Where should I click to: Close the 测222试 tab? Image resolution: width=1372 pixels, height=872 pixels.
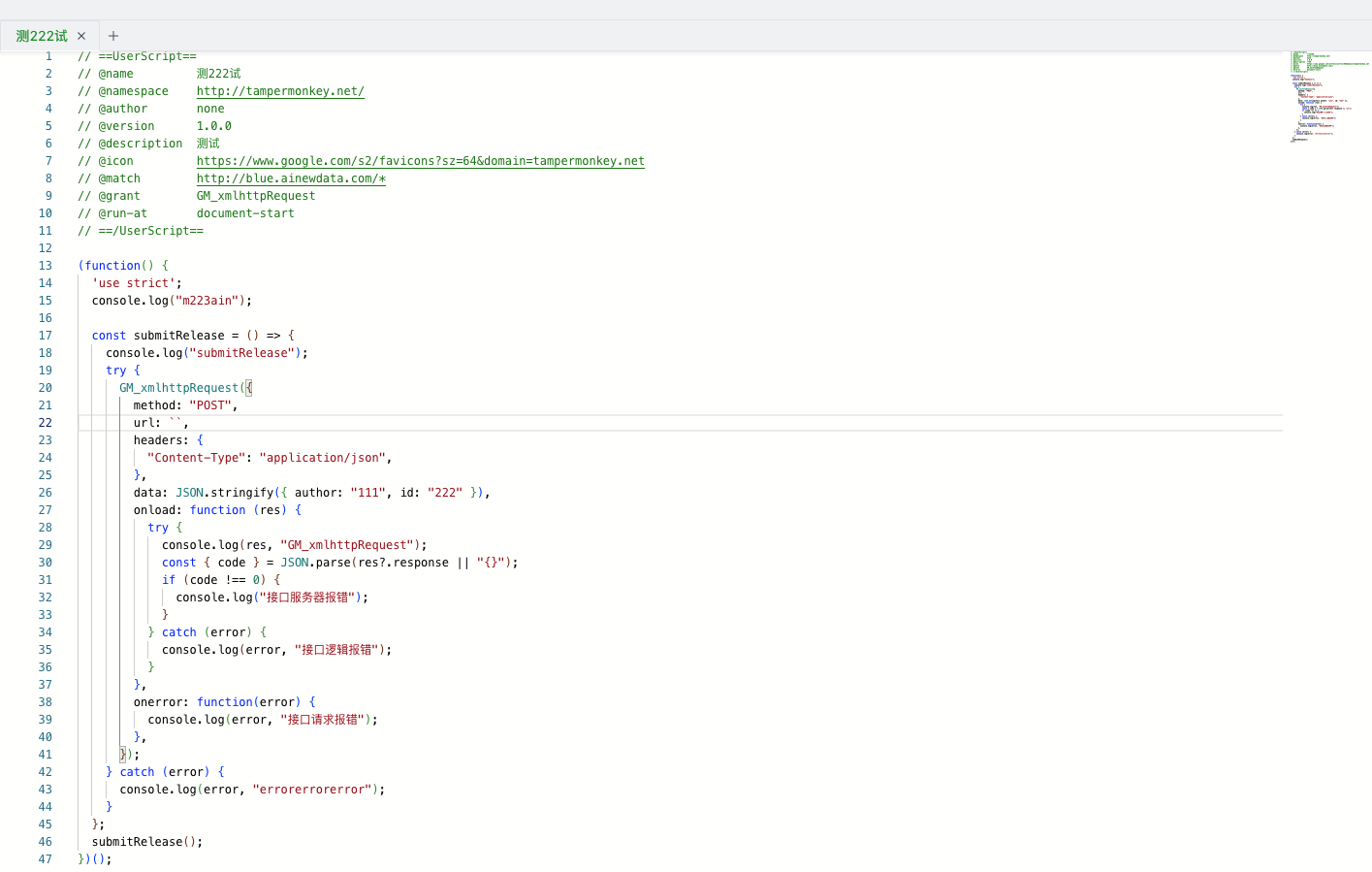pos(81,36)
